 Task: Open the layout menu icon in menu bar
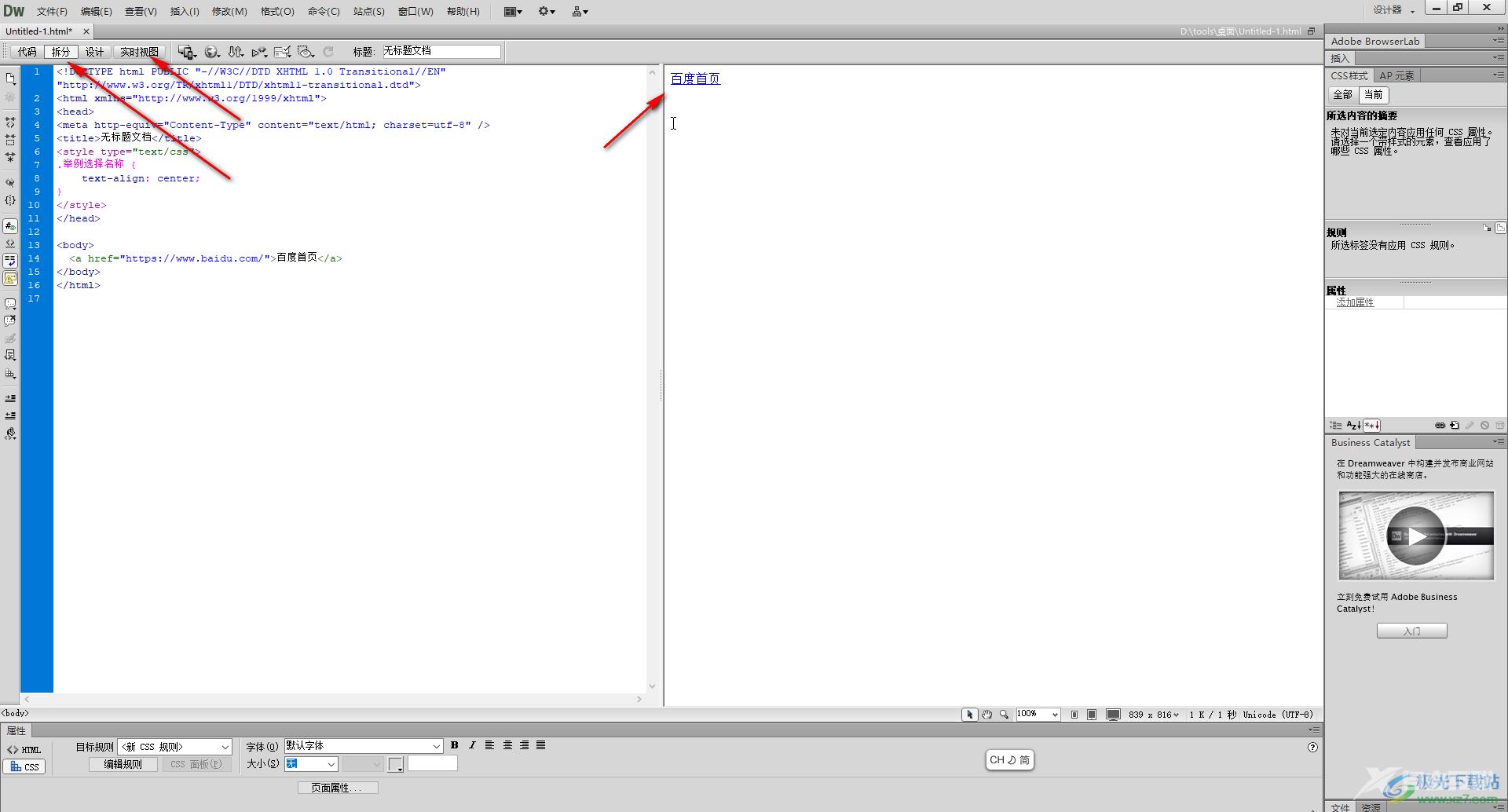[x=513, y=11]
